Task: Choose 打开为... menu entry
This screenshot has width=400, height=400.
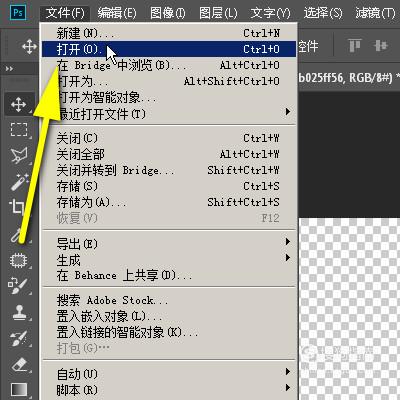Action: 169,81
